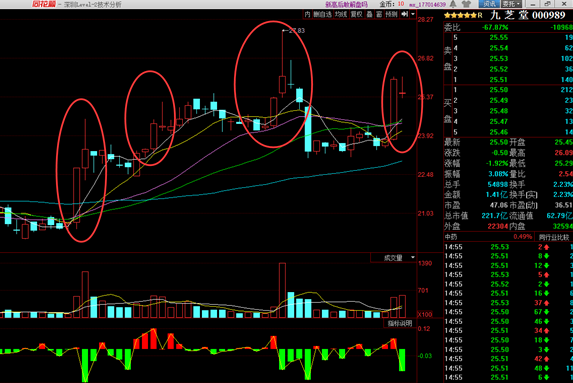Viewport: 573px width, 383px height.
Task: Open the shirt skin icon
Action: click(x=466, y=4)
